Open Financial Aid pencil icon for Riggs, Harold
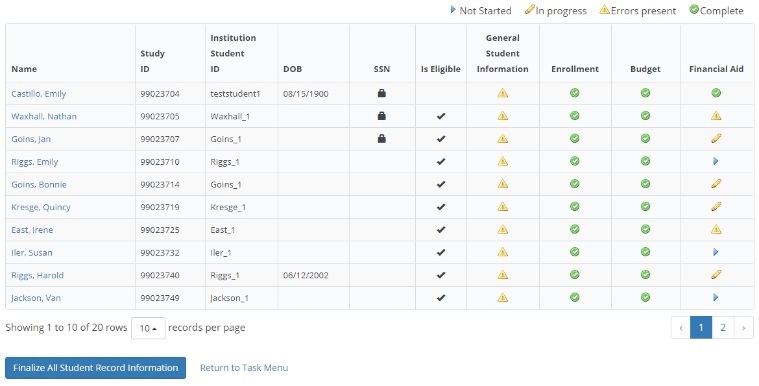Viewport: 759px width, 386px height. pos(716,275)
